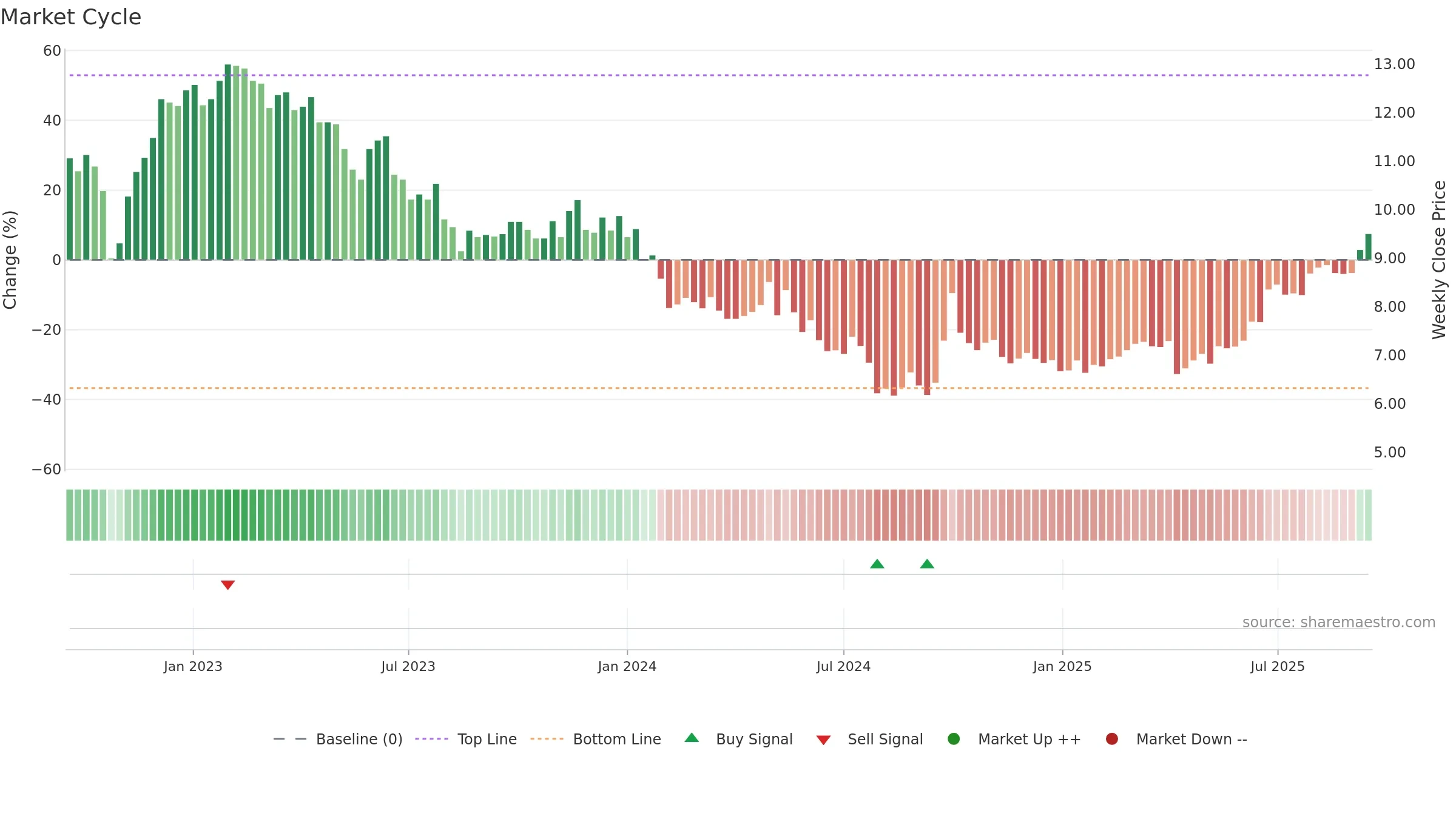Click the Jul 2024 x-axis label

[x=843, y=666]
